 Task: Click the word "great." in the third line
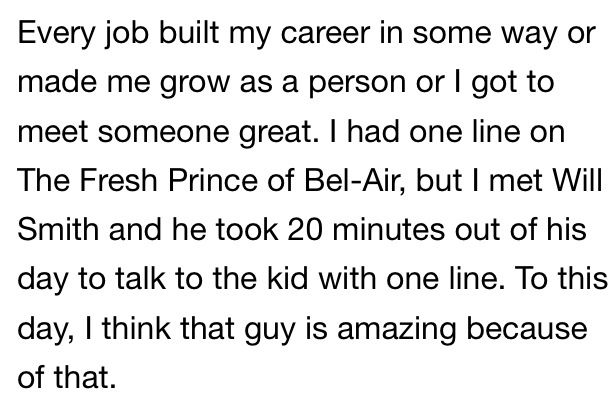pyautogui.click(x=280, y=133)
